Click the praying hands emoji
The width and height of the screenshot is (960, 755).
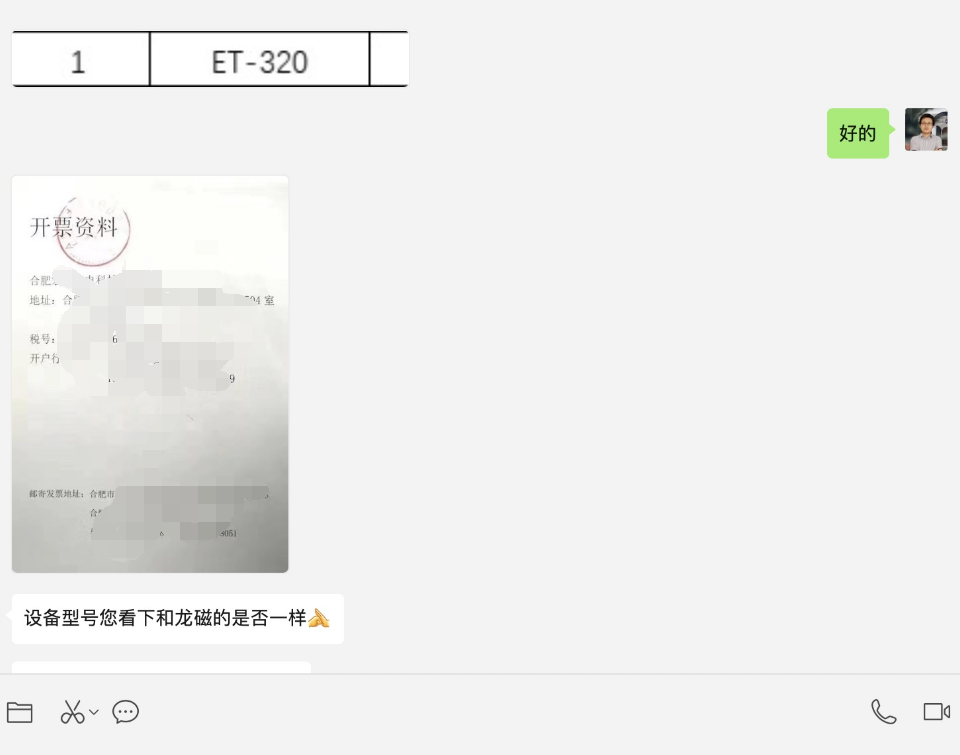point(318,618)
